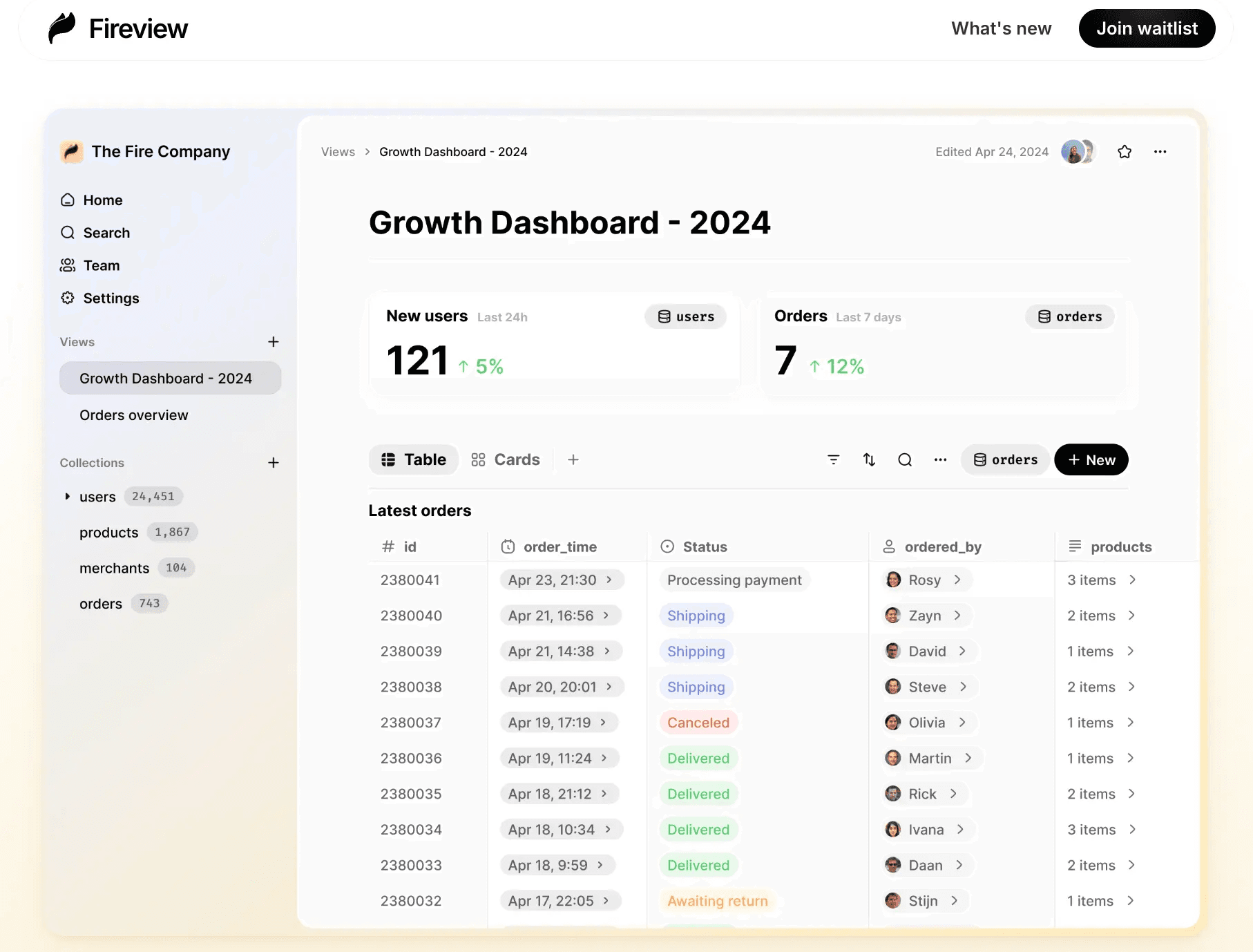1253x952 pixels.
Task: Add a new collection with plus icon
Action: click(x=274, y=463)
